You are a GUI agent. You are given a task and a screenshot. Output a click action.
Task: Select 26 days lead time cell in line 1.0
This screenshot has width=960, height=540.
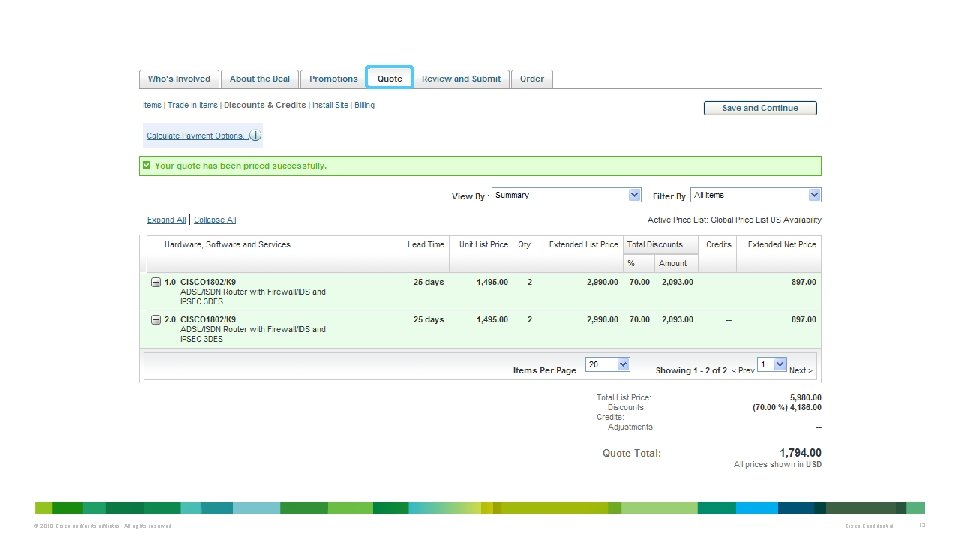[429, 282]
